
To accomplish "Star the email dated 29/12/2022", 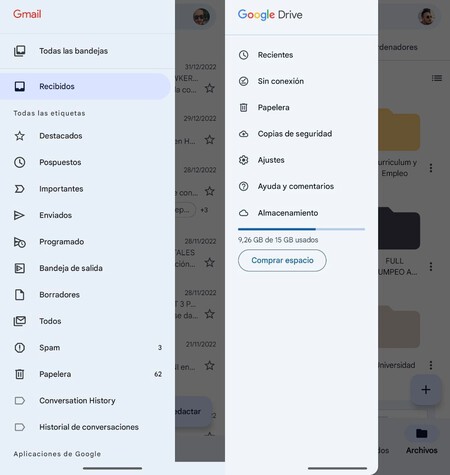I will click(x=210, y=140).
